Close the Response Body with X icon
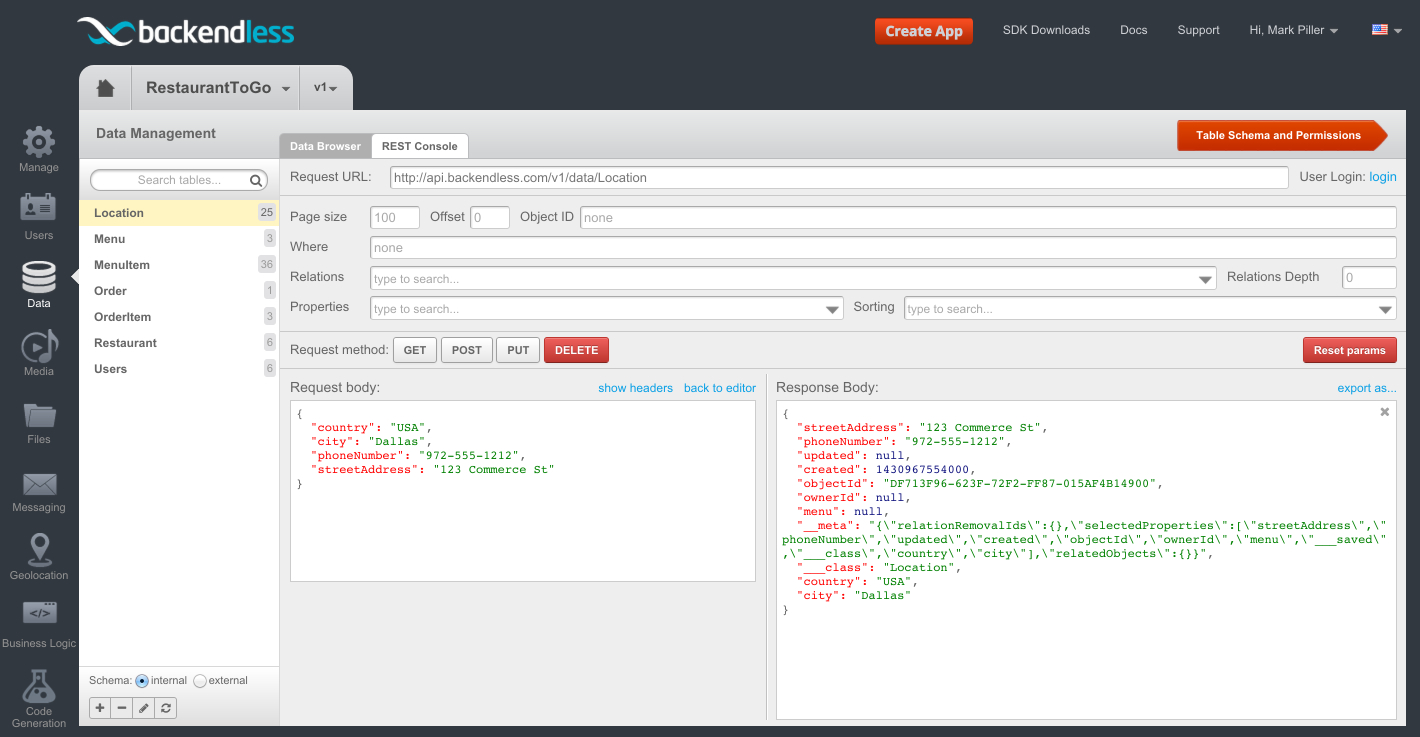The image size is (1420, 737). click(1385, 412)
